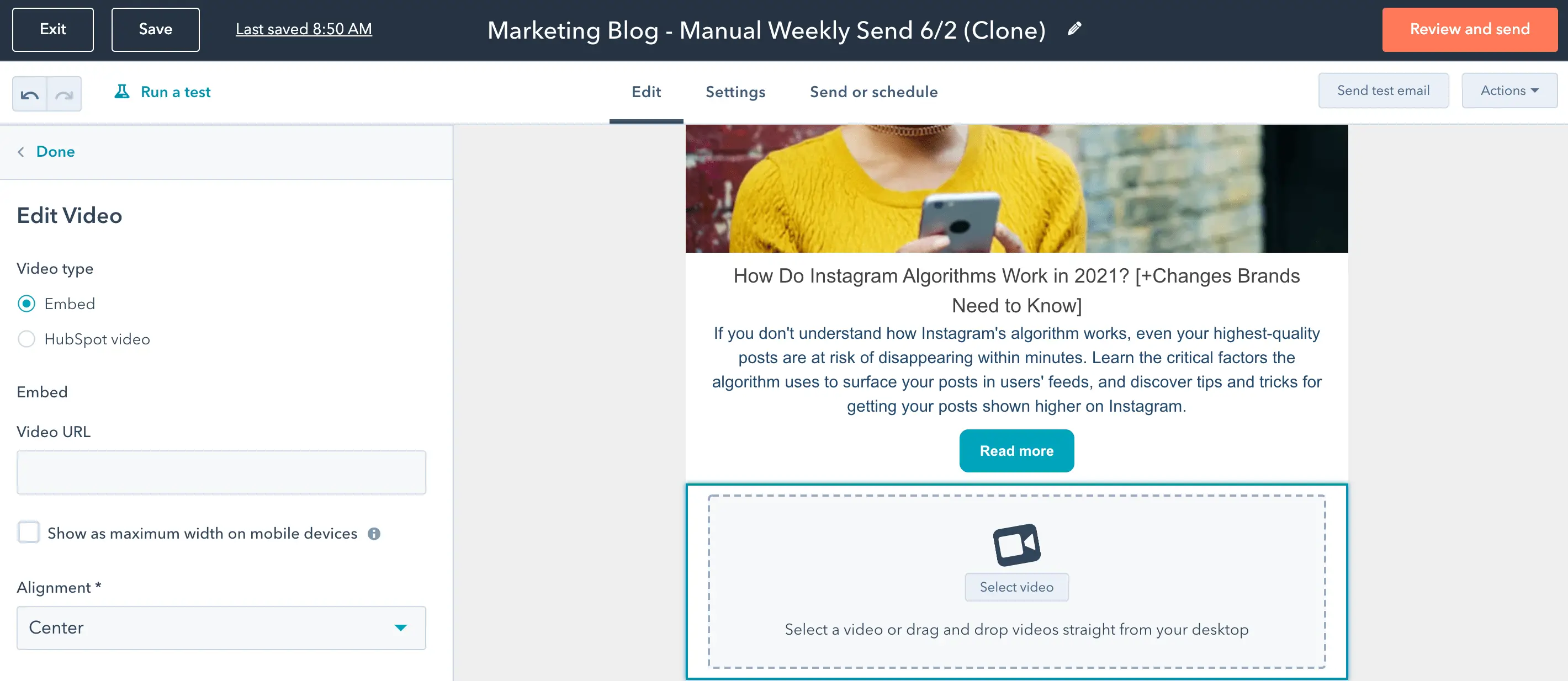This screenshot has width=1568, height=681.
Task: Switch to the Settings tab
Action: [x=736, y=91]
